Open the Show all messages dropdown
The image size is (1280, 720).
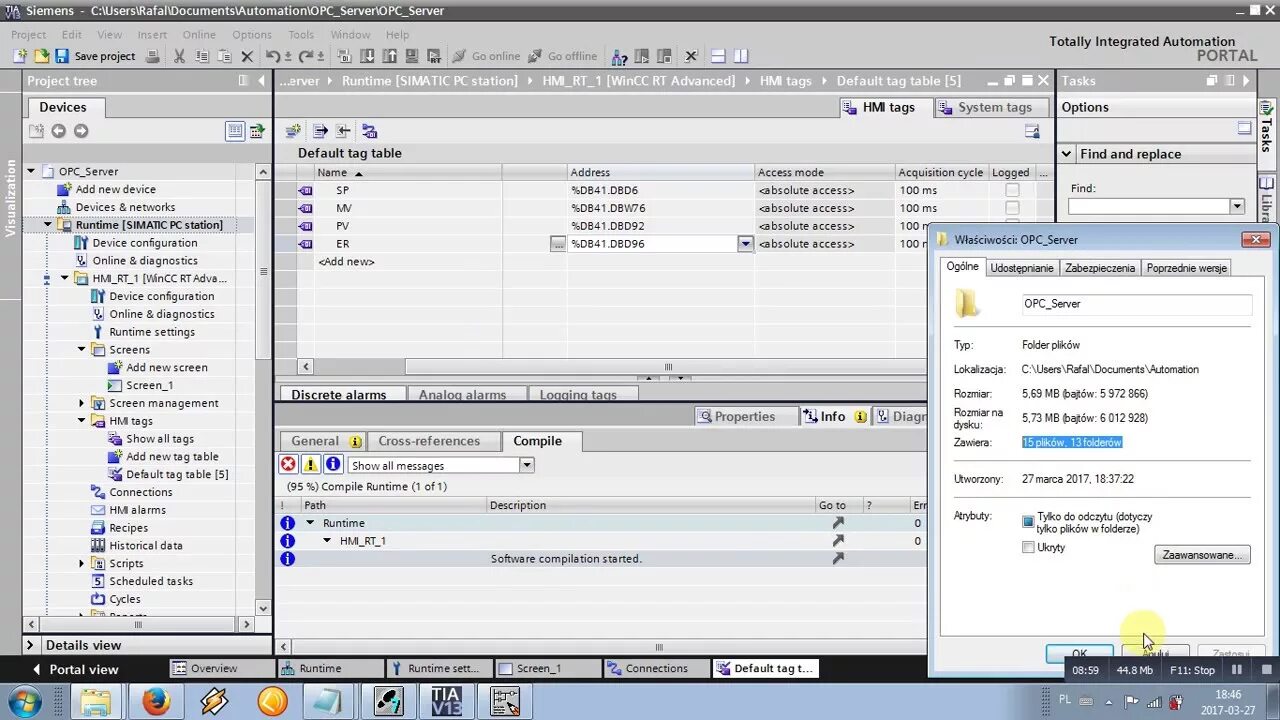[527, 465]
